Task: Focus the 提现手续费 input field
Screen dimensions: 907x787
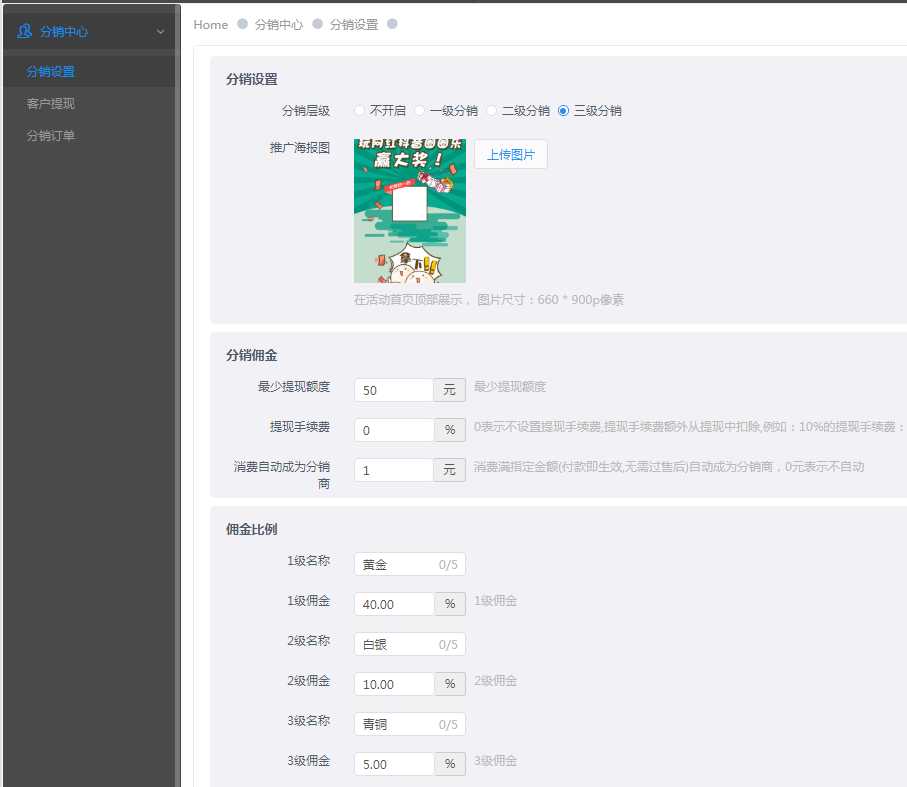Action: click(x=394, y=430)
